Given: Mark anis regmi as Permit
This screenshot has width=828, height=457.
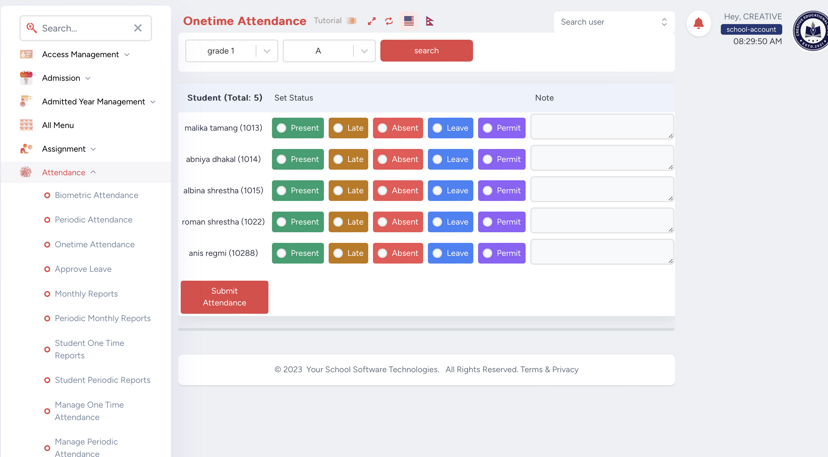Looking at the screenshot, I should click(x=502, y=253).
